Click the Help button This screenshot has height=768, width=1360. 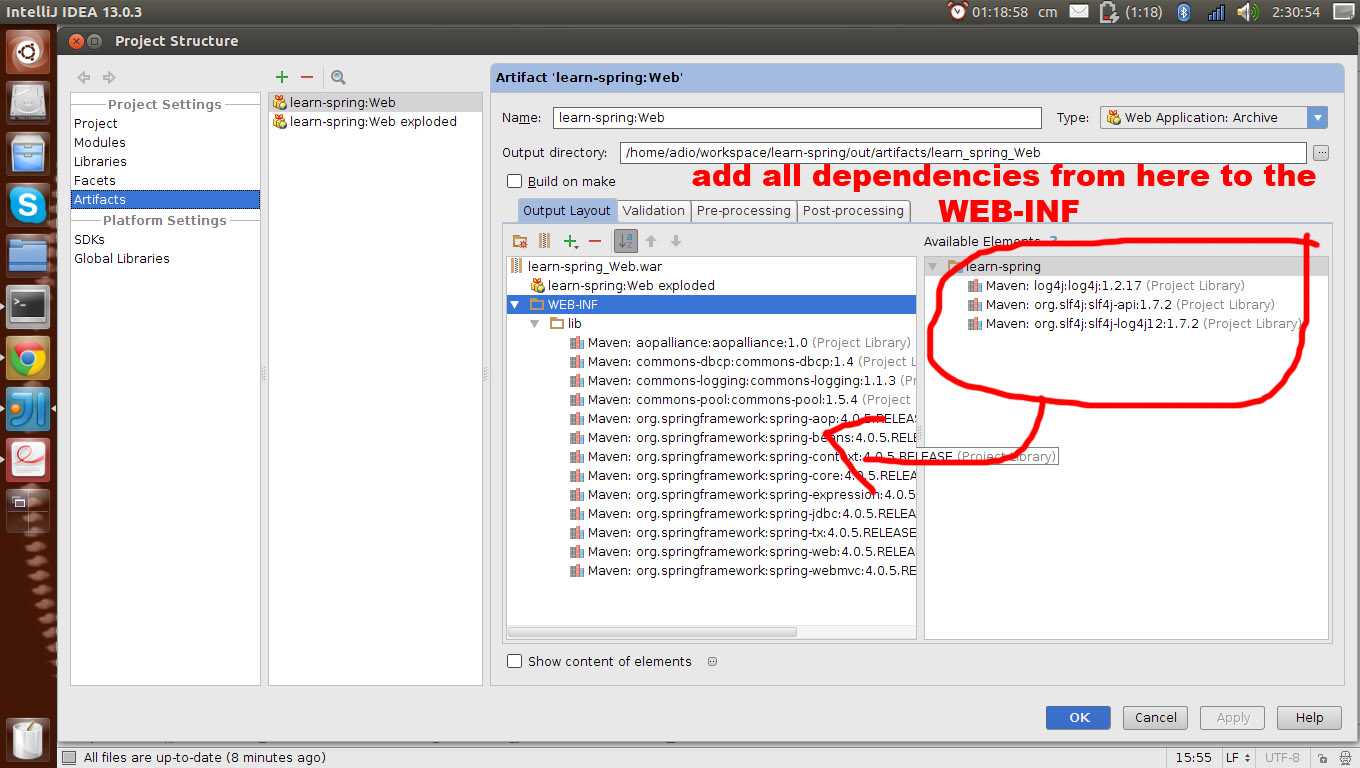click(1309, 717)
